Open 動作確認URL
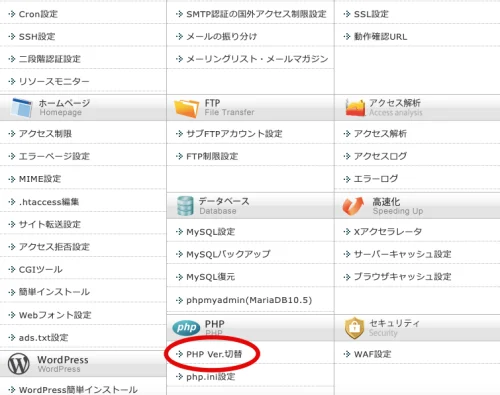 [380, 36]
